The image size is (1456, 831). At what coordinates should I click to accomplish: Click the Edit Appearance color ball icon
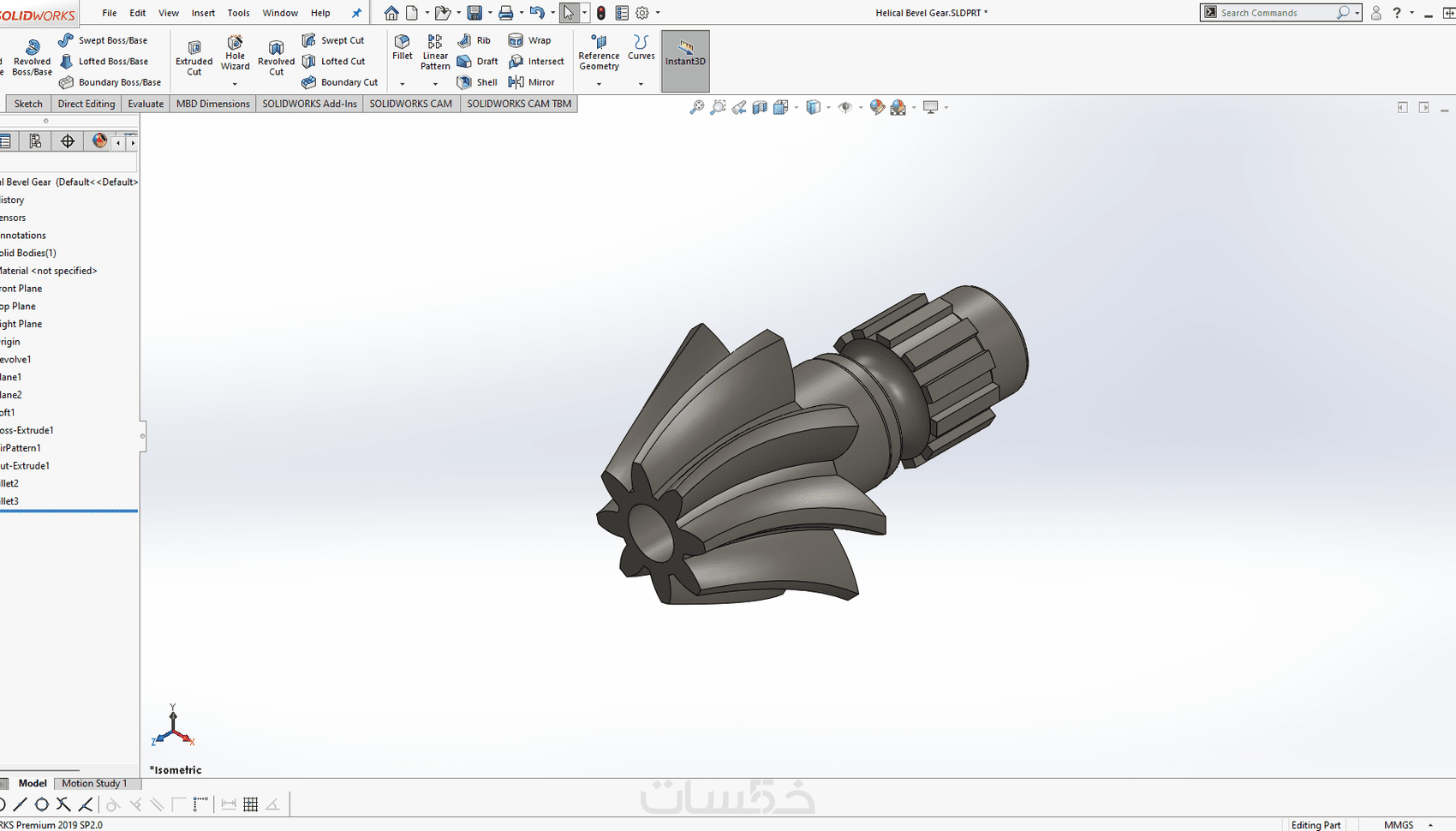pos(877,107)
